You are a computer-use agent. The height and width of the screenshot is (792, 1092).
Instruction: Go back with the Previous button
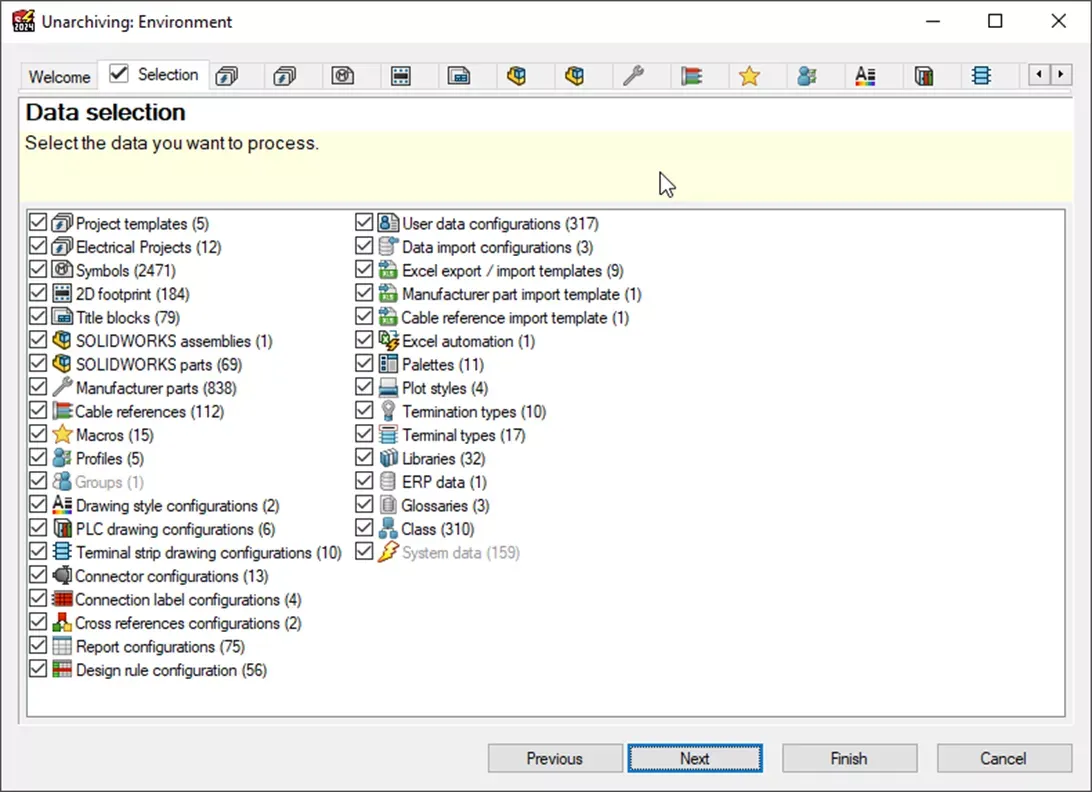[555, 758]
